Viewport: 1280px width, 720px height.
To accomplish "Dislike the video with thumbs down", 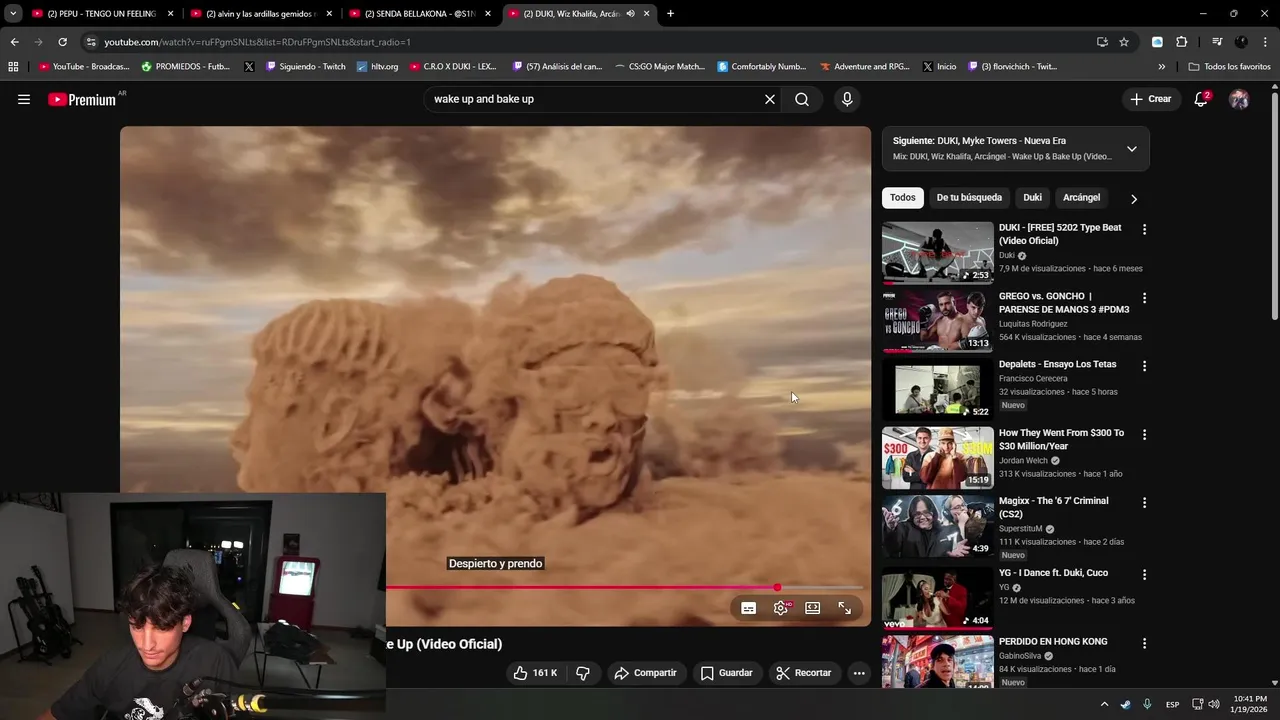I will 583,673.
